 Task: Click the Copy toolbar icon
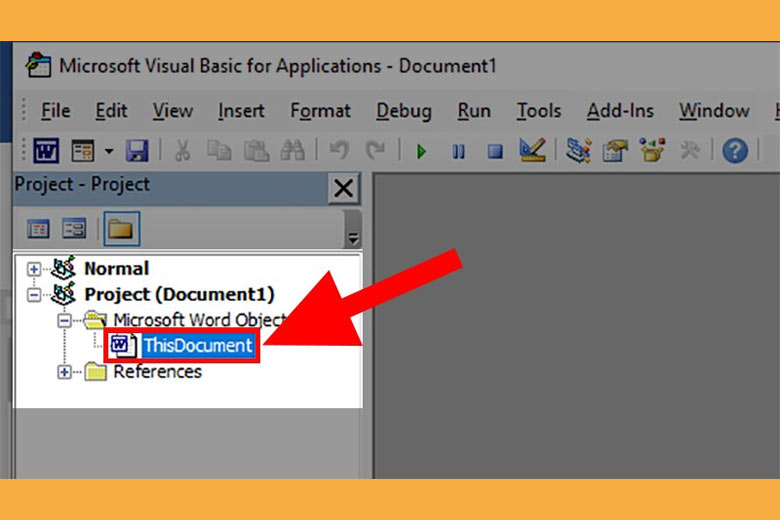click(219, 150)
